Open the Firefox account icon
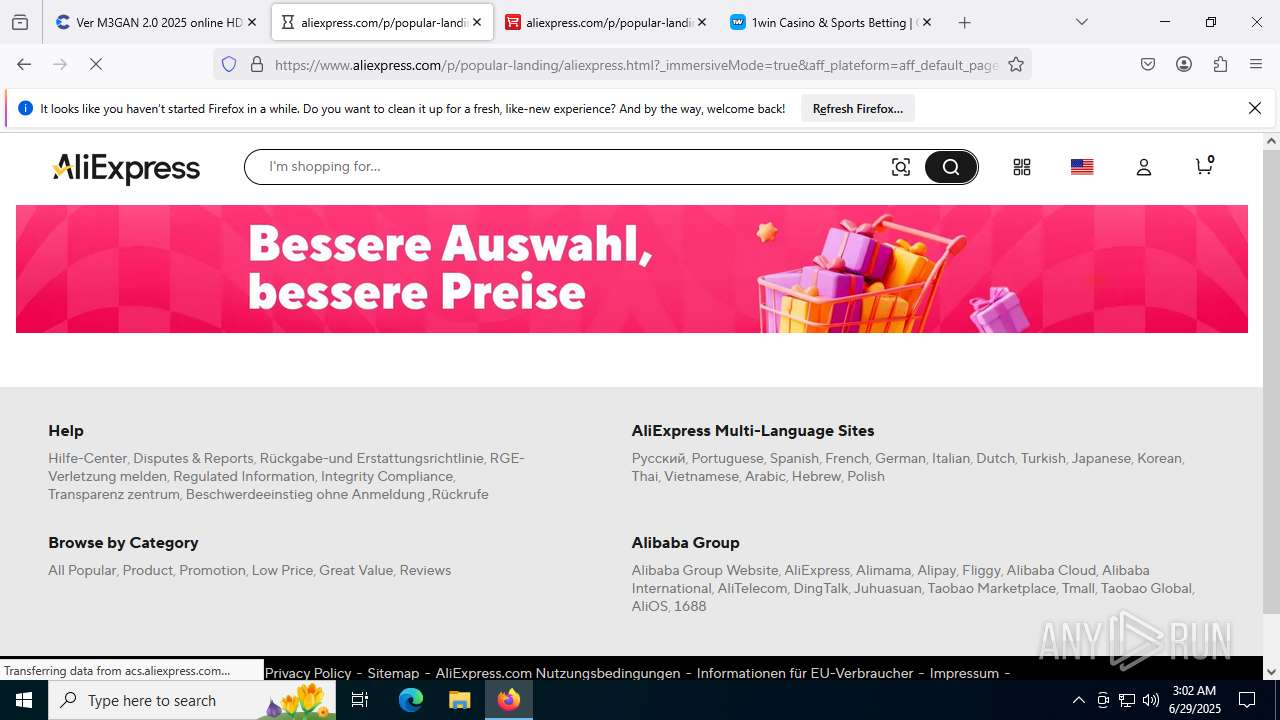 point(1184,64)
